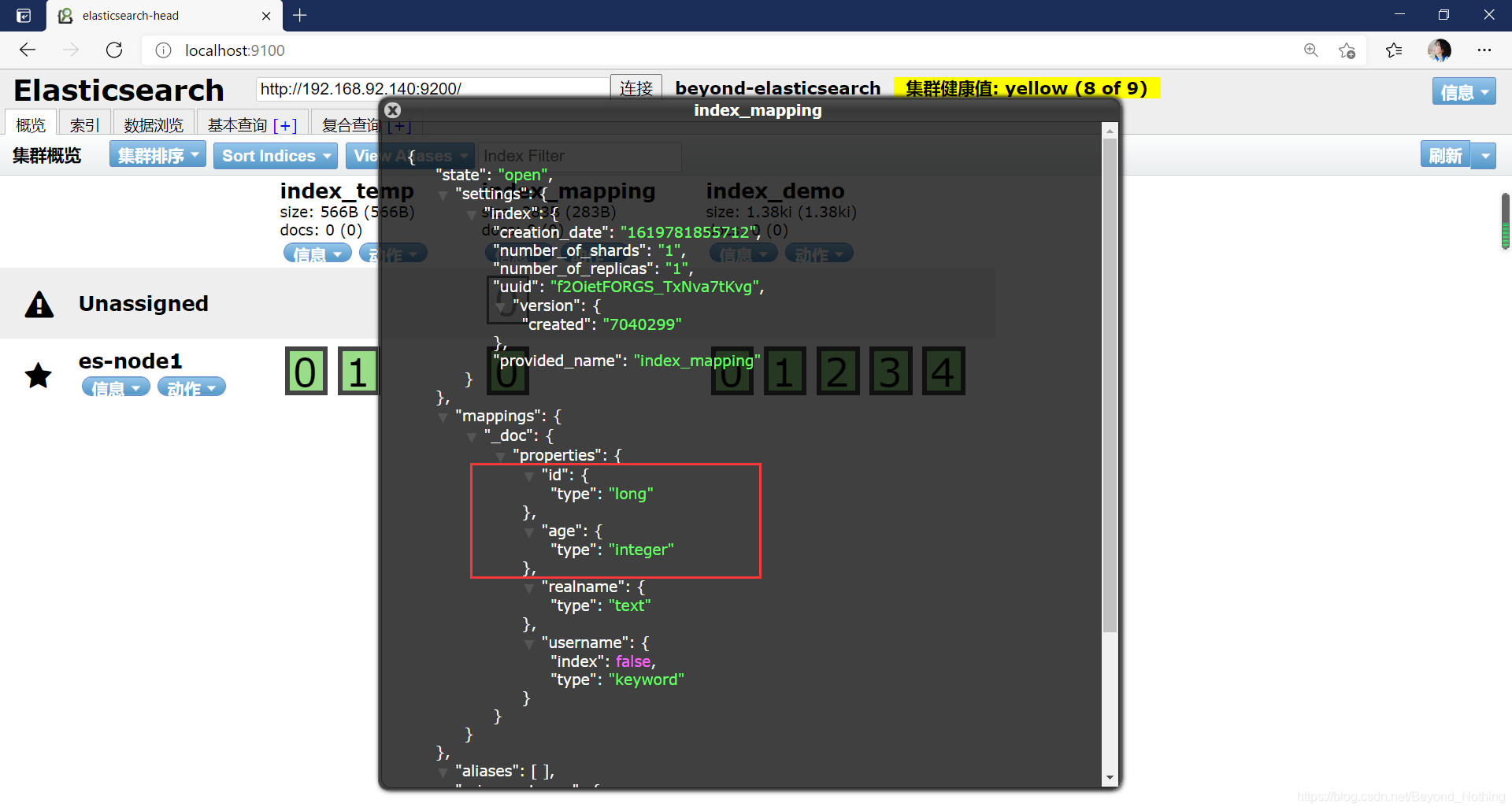1512x811 pixels.
Task: View site information icon in address bar
Action: pos(163,50)
